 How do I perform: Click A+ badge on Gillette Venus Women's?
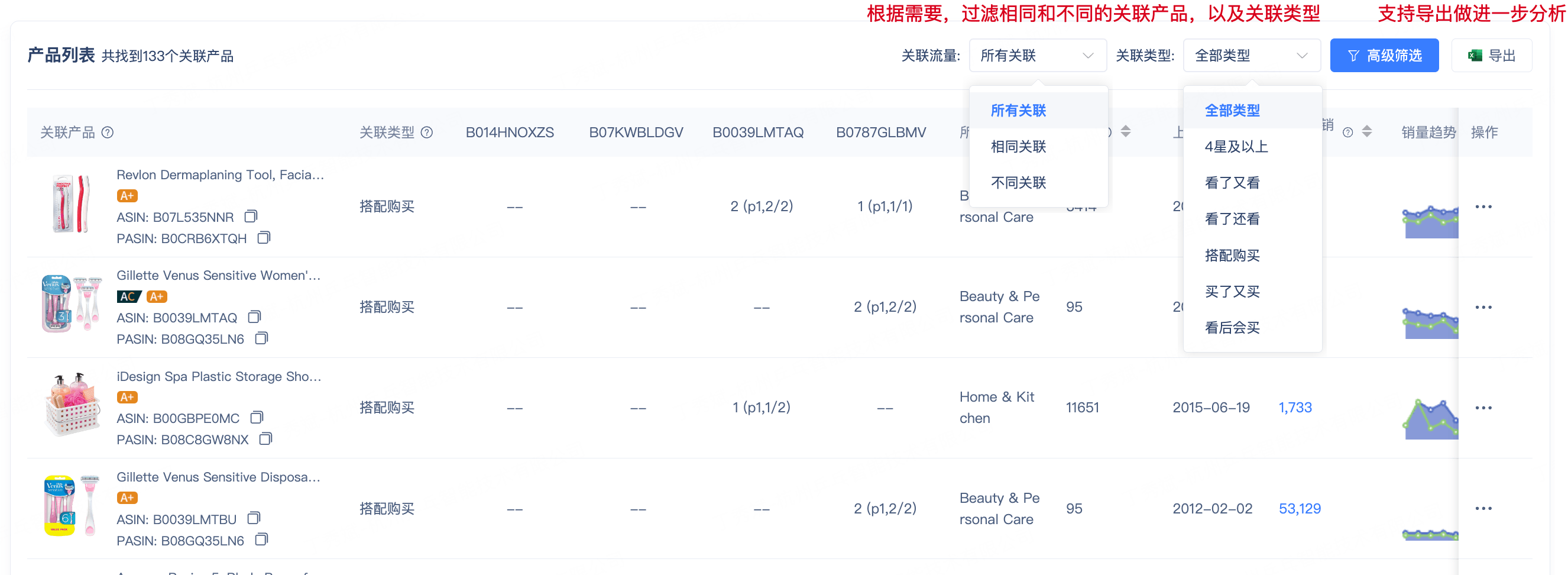pos(157,296)
